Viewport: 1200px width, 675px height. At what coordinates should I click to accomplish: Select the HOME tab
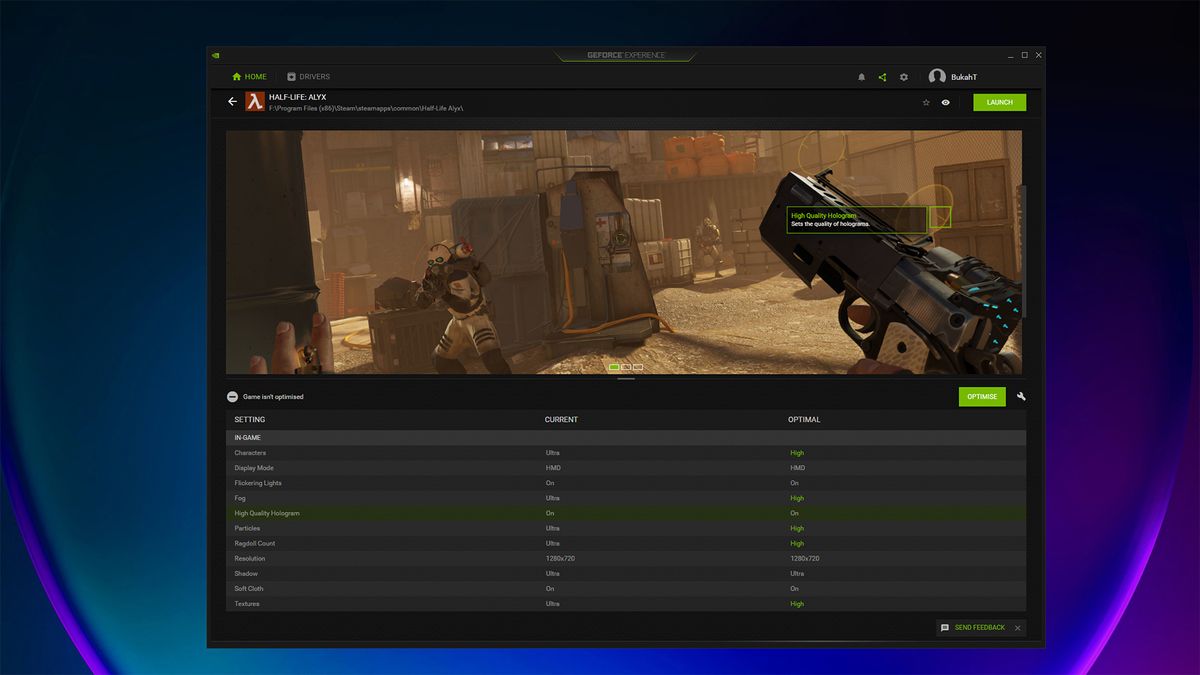tap(248, 76)
